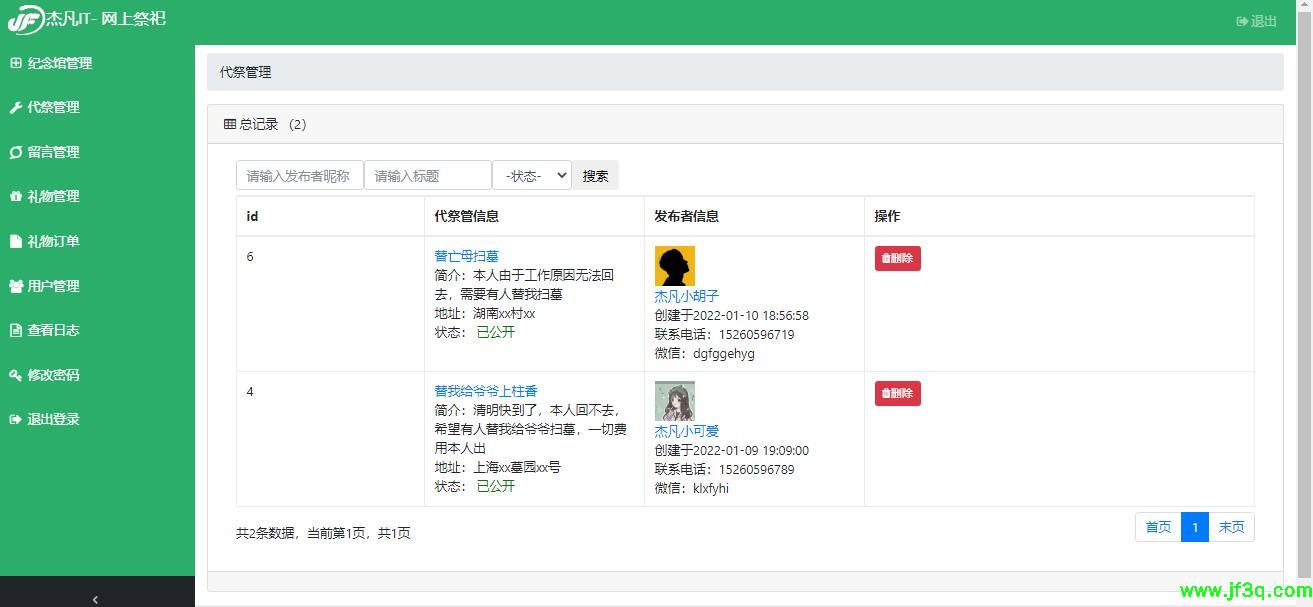Focus the 请输入发布者昵称 input field
Viewport: 1313px width, 607px height.
[299, 175]
